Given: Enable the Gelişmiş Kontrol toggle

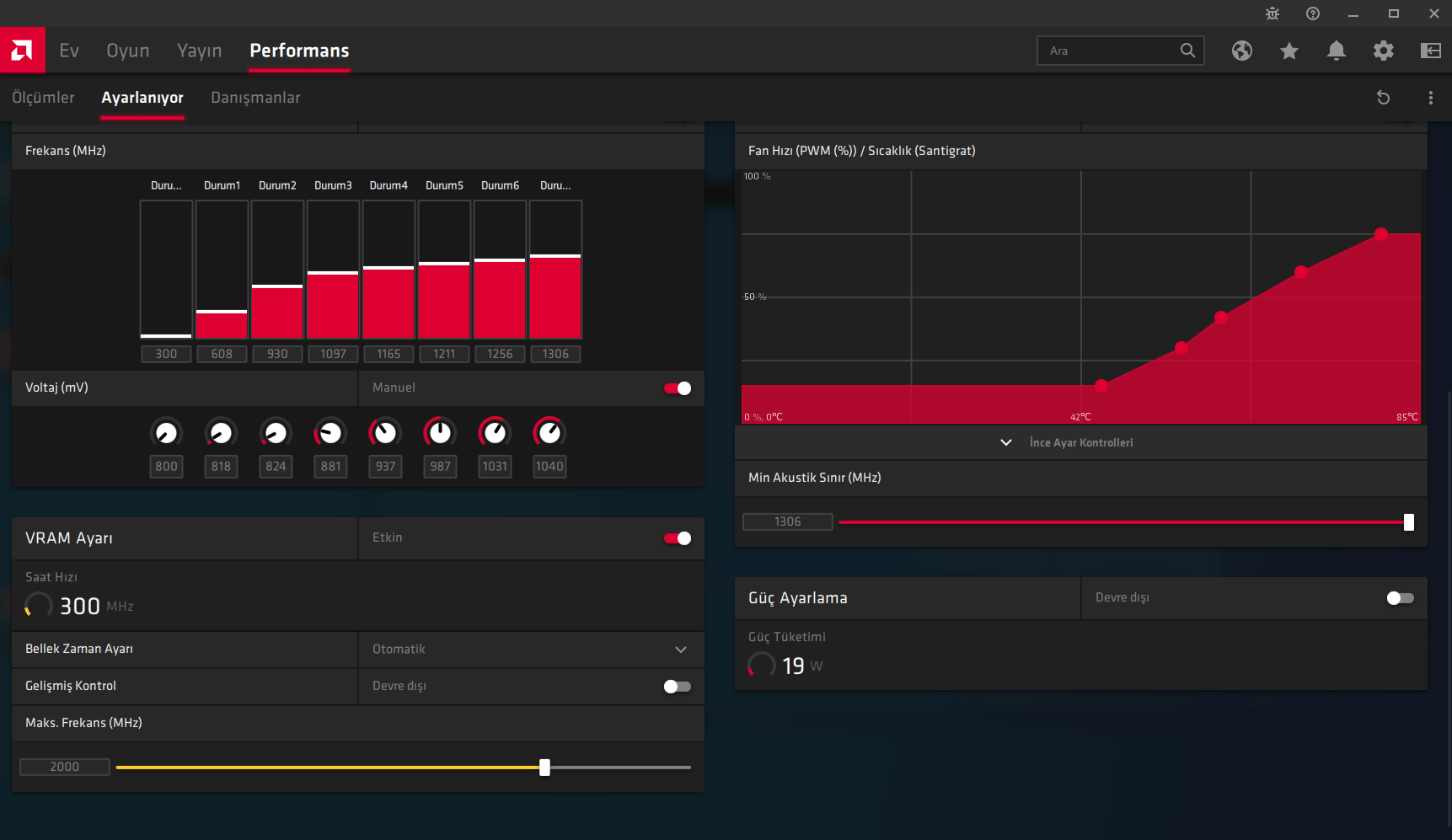Looking at the screenshot, I should tap(678, 687).
